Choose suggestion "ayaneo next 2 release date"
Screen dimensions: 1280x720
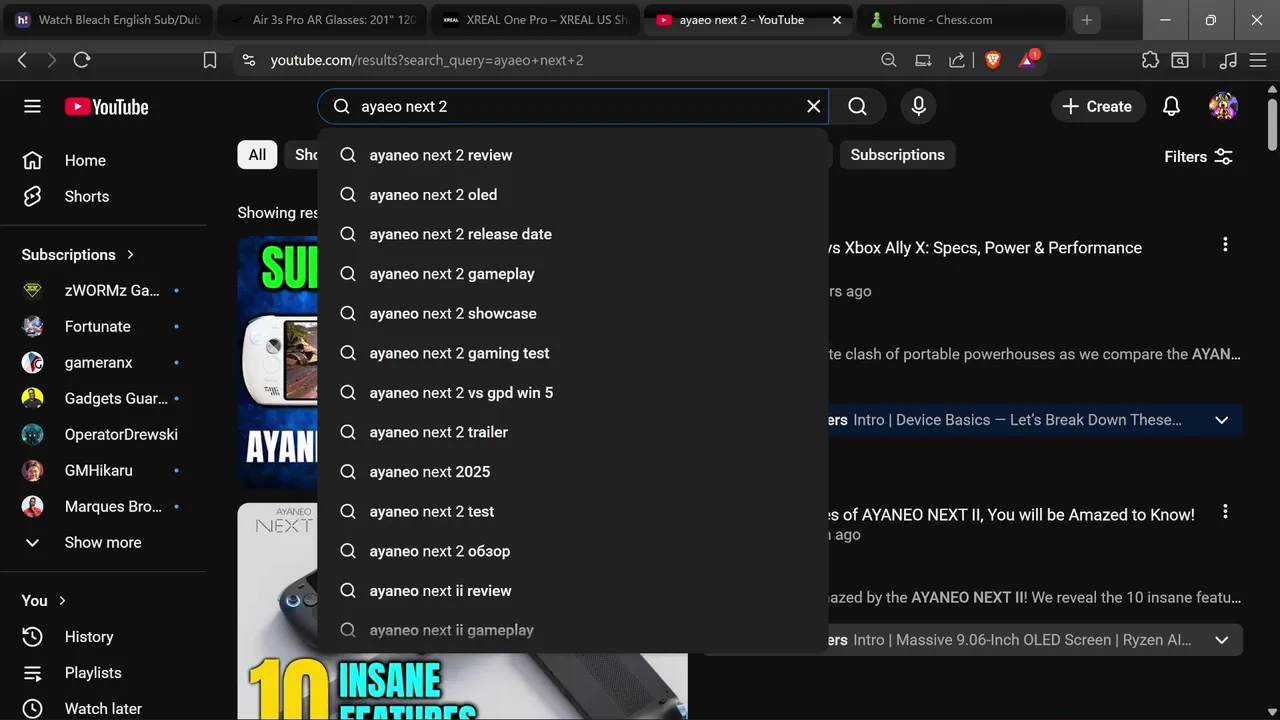(x=573, y=234)
